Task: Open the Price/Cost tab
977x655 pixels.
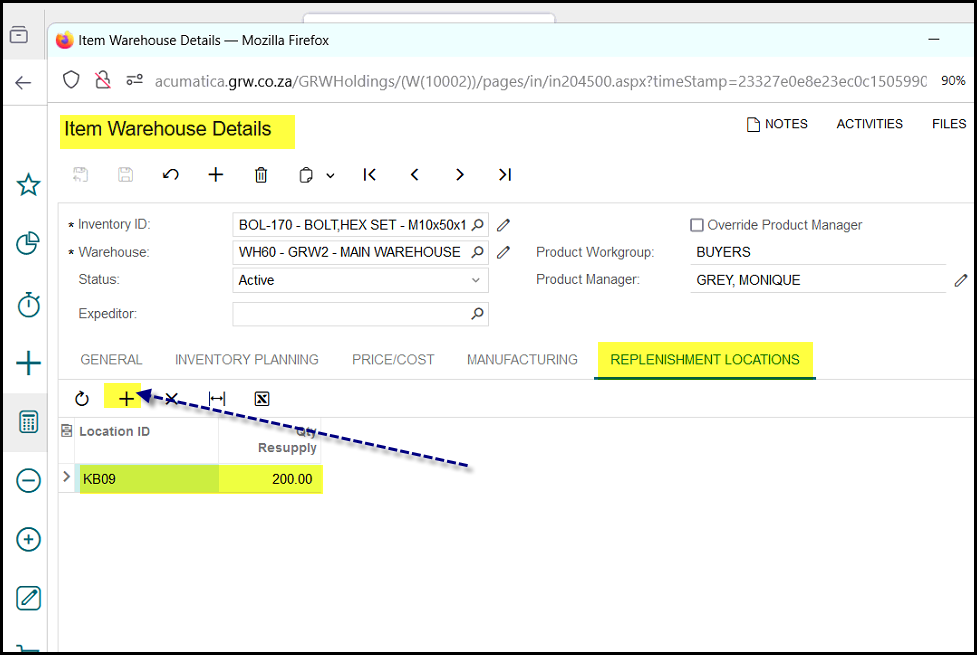Action: (x=393, y=360)
